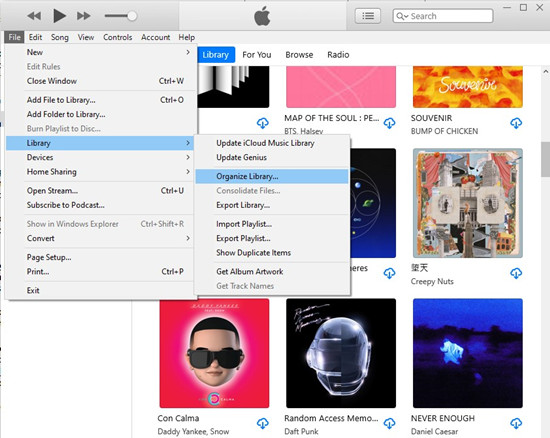Download Con Calma from cloud
Image resolution: width=550 pixels, height=438 pixels.
[x=263, y=423]
